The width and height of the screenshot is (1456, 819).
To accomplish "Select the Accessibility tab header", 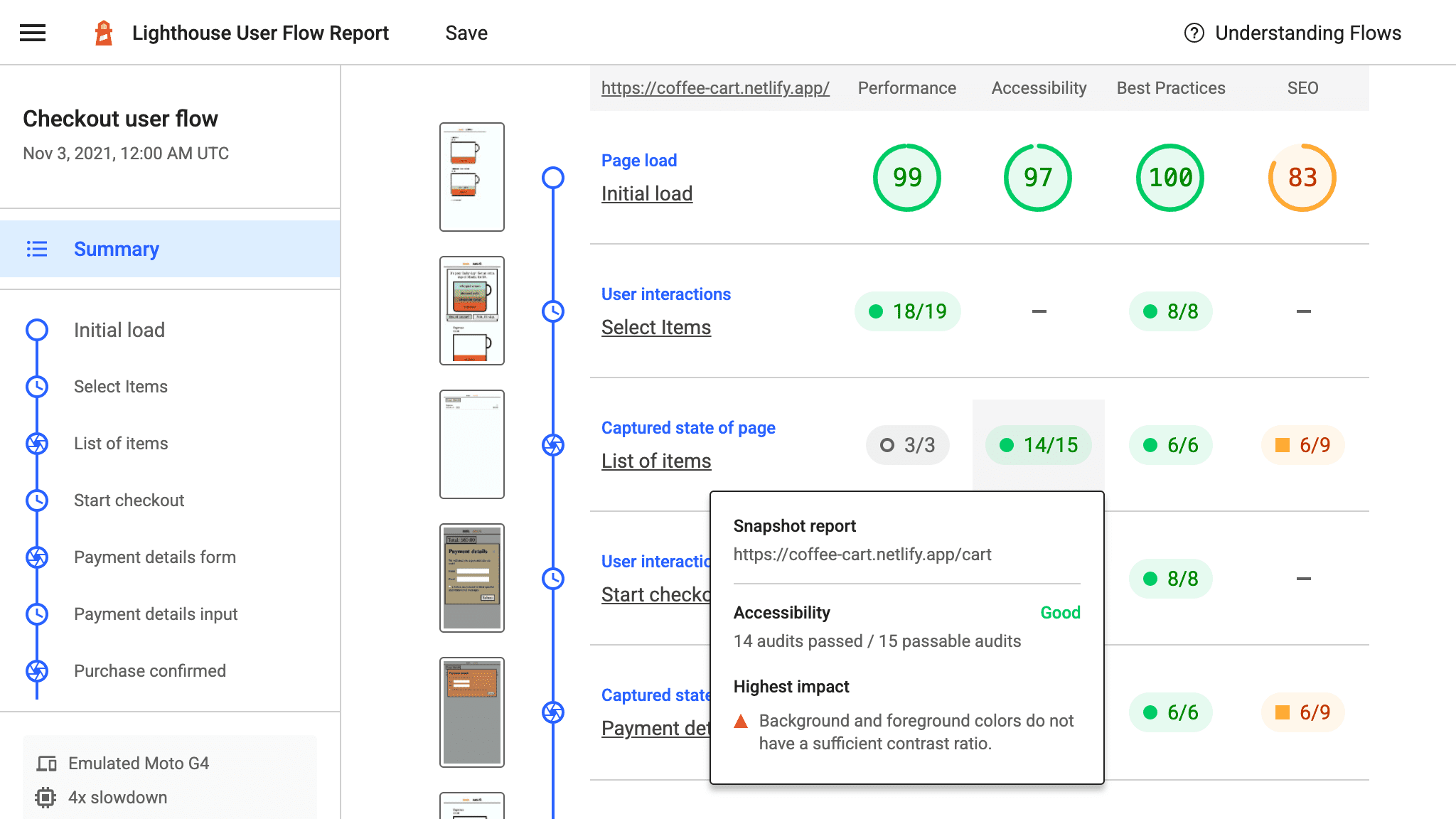I will coord(1038,87).
